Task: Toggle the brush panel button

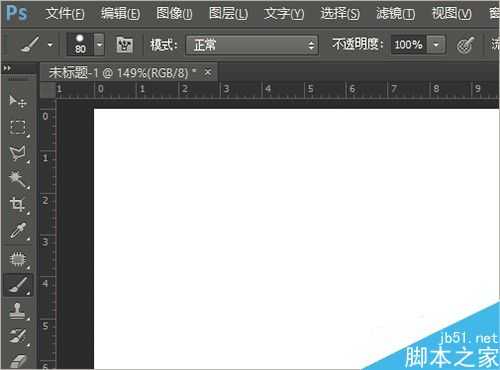Action: (x=124, y=45)
